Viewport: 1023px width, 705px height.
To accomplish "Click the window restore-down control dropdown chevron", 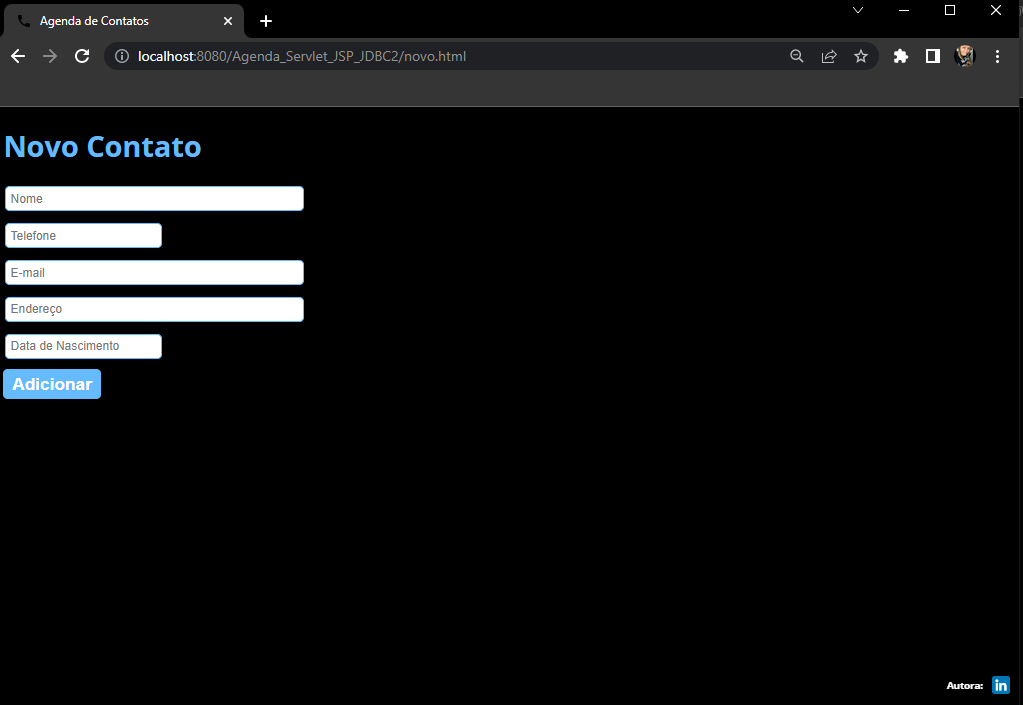I will click(858, 10).
